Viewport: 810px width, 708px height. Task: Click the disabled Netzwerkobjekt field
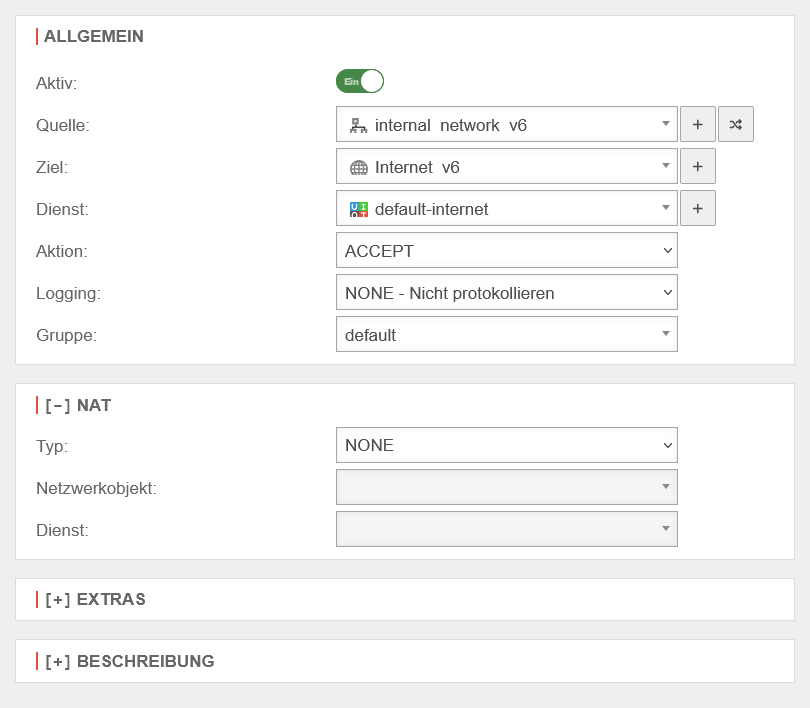pyautogui.click(x=506, y=487)
